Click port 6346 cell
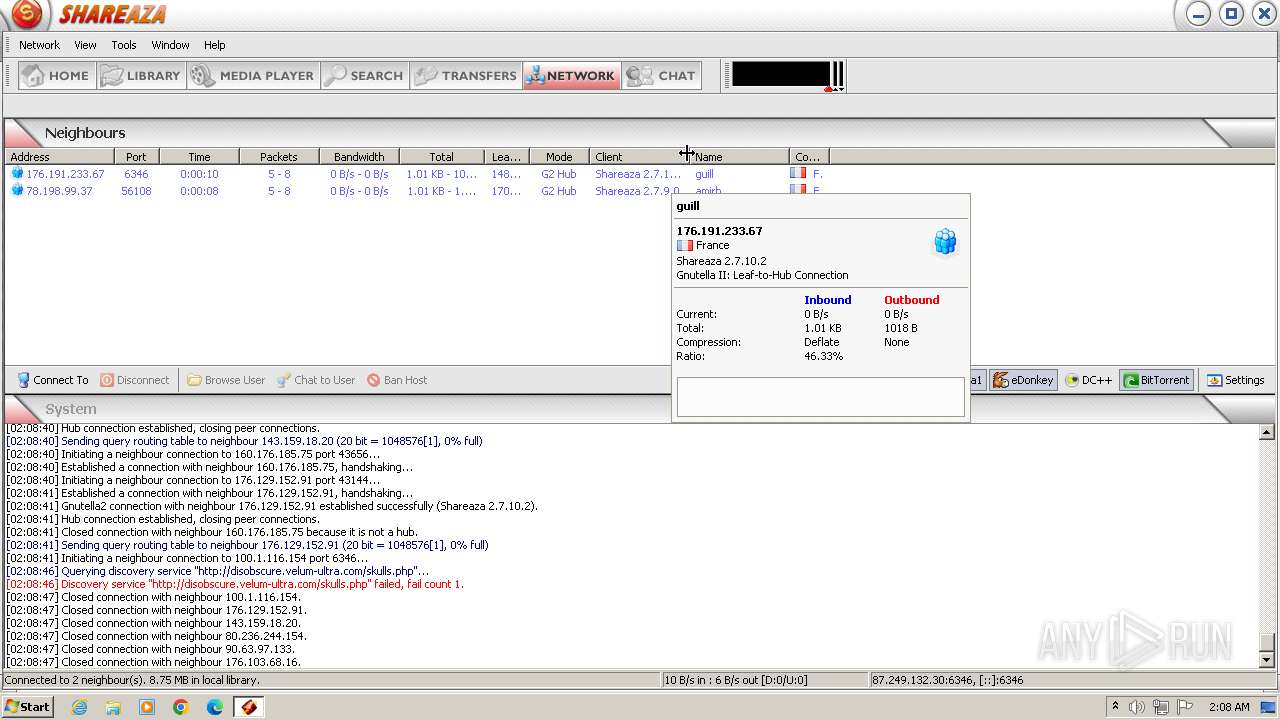This screenshot has width=1280, height=720. [136, 174]
